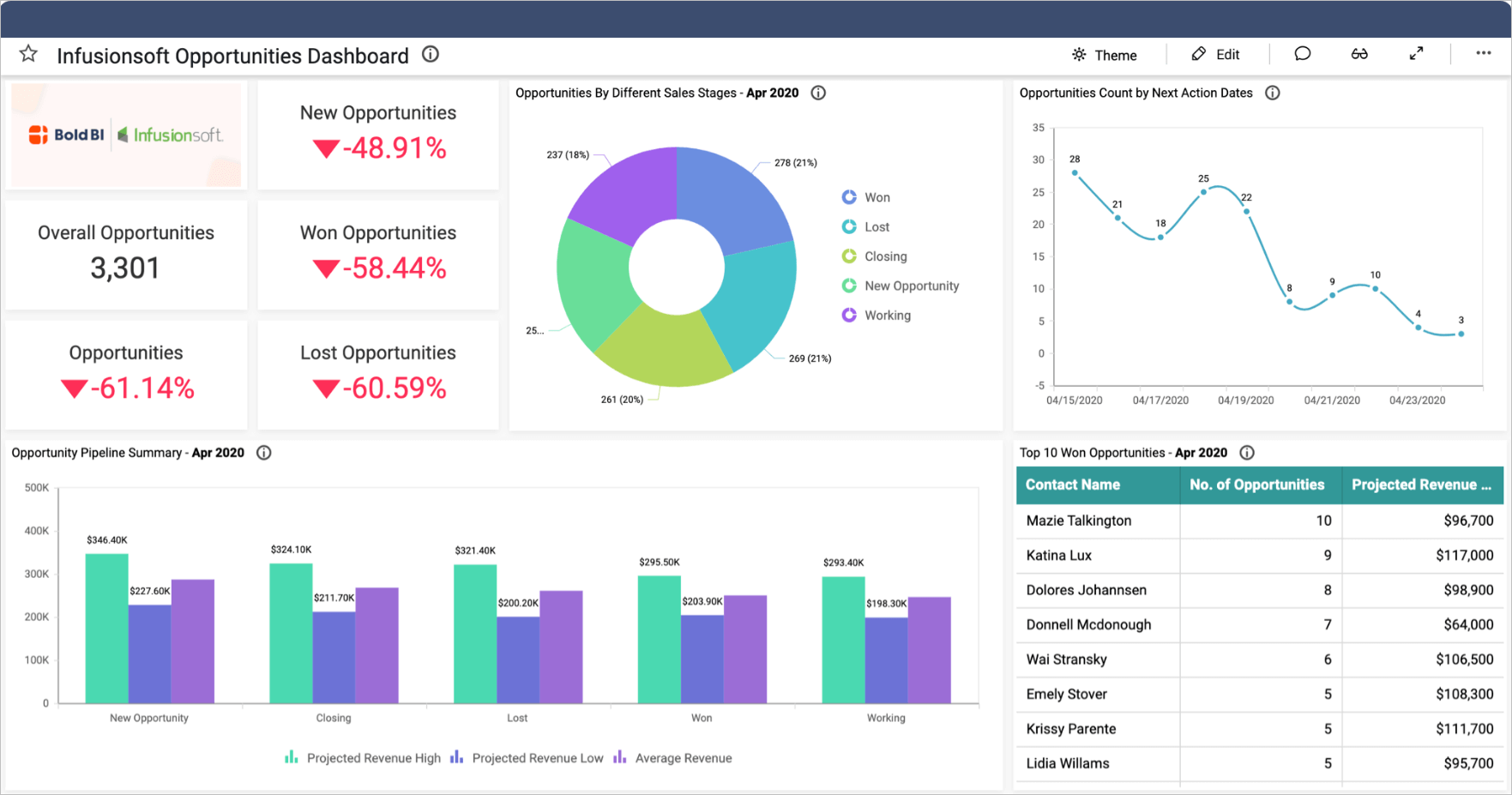Sort by Projected Revenue column header

(x=1423, y=485)
